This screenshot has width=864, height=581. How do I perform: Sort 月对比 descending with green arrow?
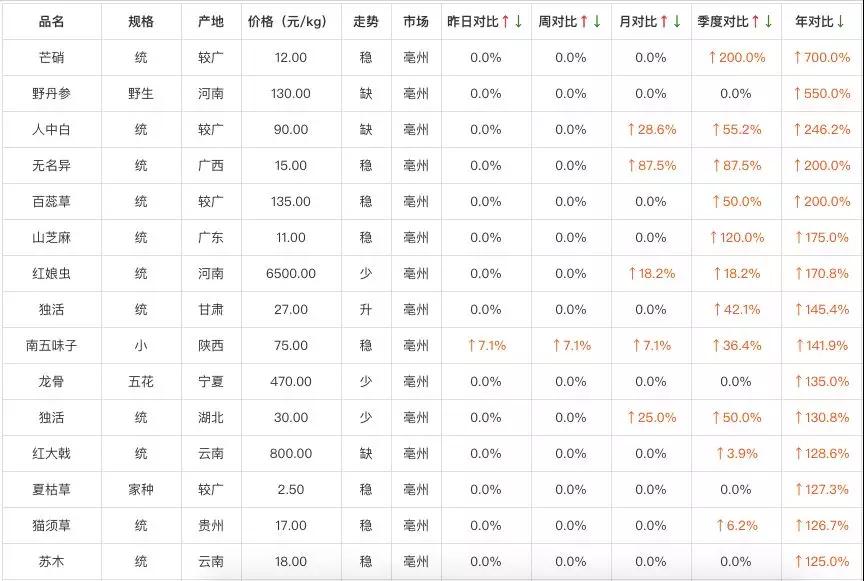(x=677, y=22)
